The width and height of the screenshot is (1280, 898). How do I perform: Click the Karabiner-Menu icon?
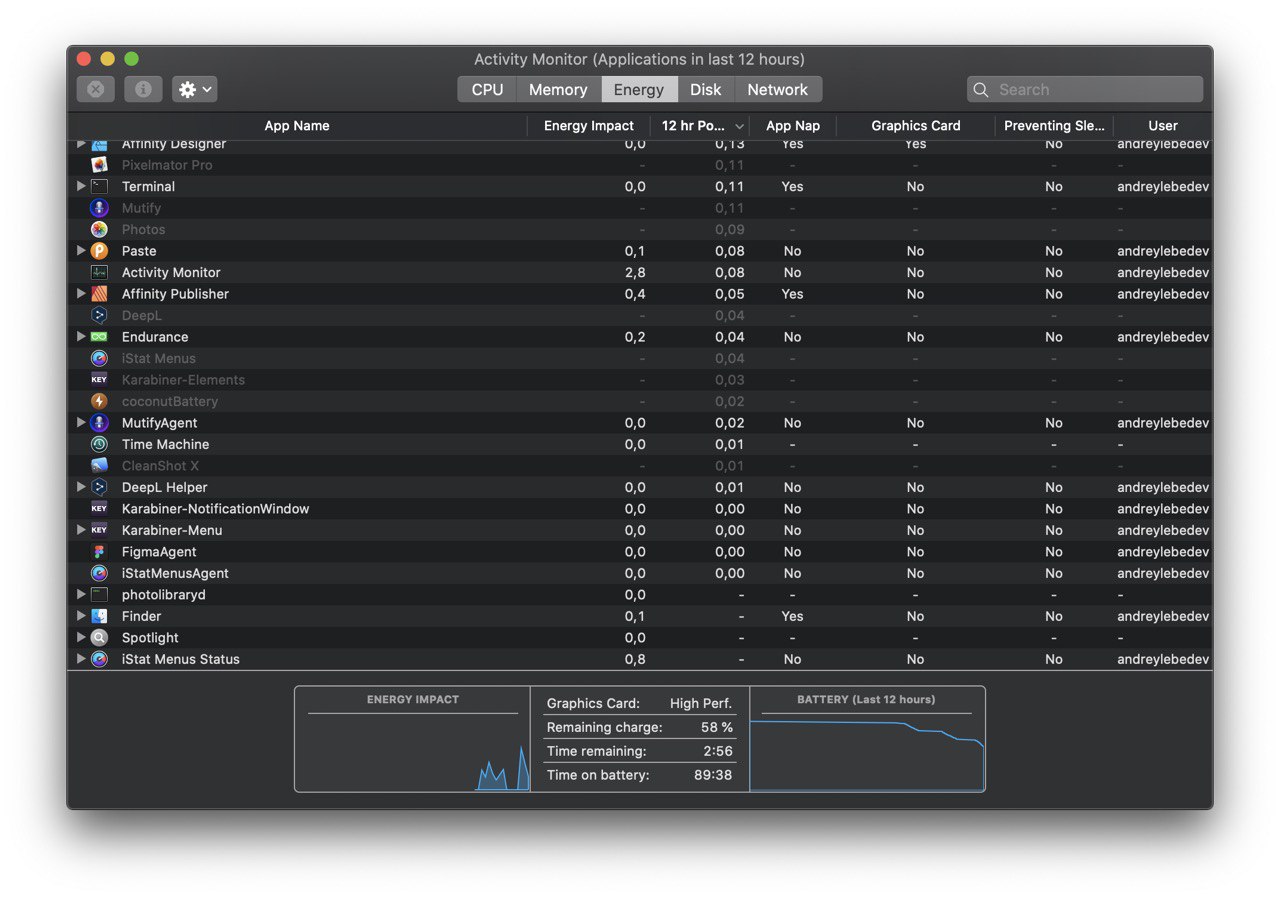(x=99, y=530)
